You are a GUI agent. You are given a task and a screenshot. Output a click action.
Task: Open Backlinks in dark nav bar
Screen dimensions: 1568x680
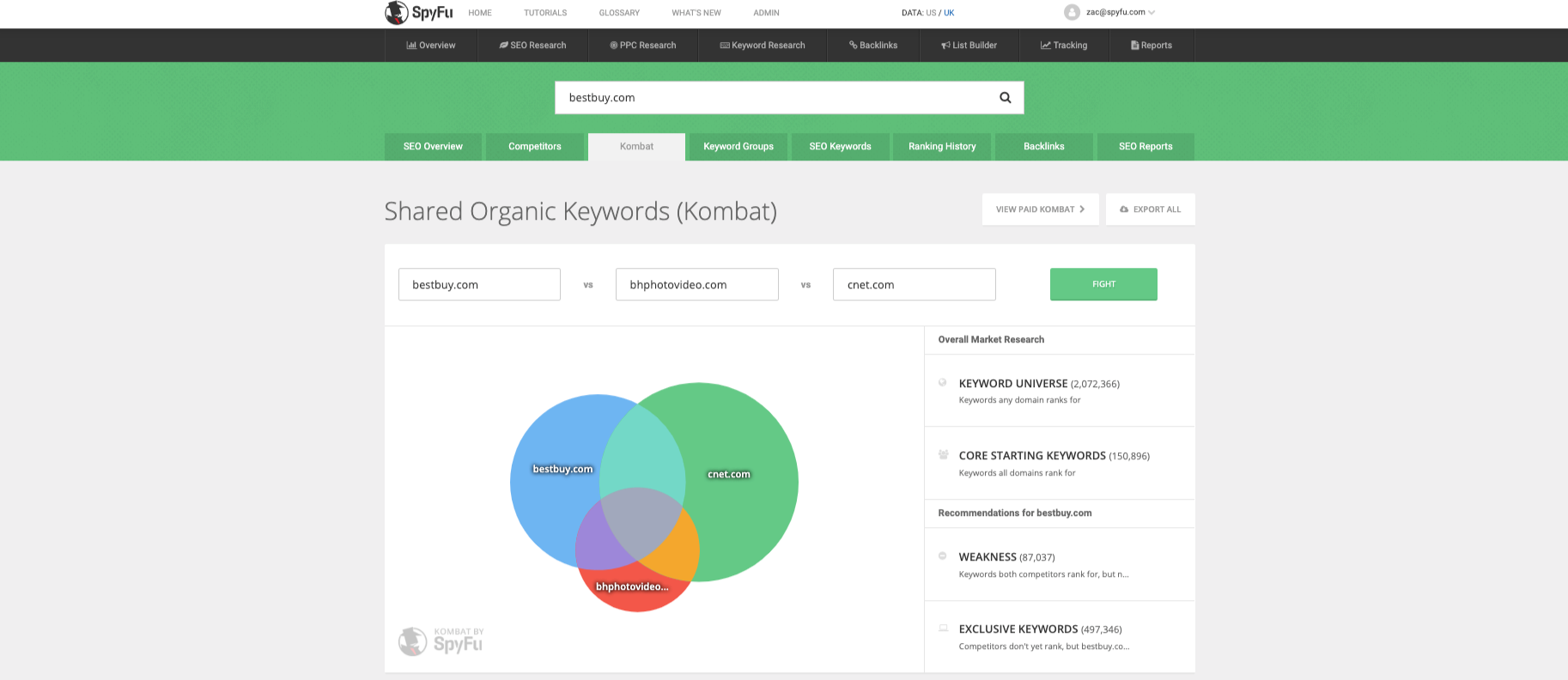[873, 46]
